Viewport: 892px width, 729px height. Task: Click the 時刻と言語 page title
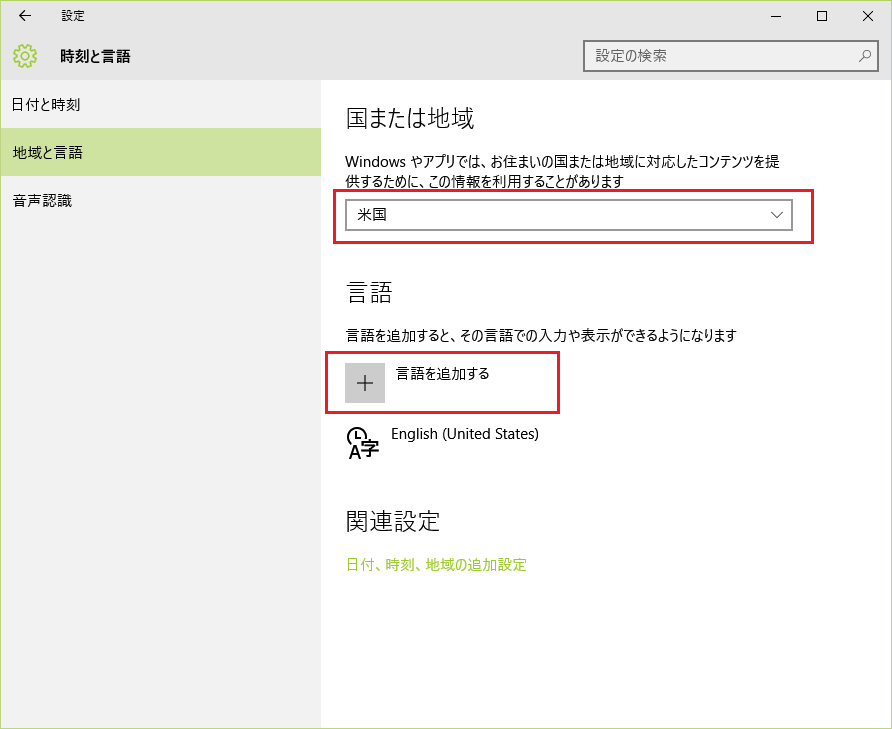(x=96, y=56)
